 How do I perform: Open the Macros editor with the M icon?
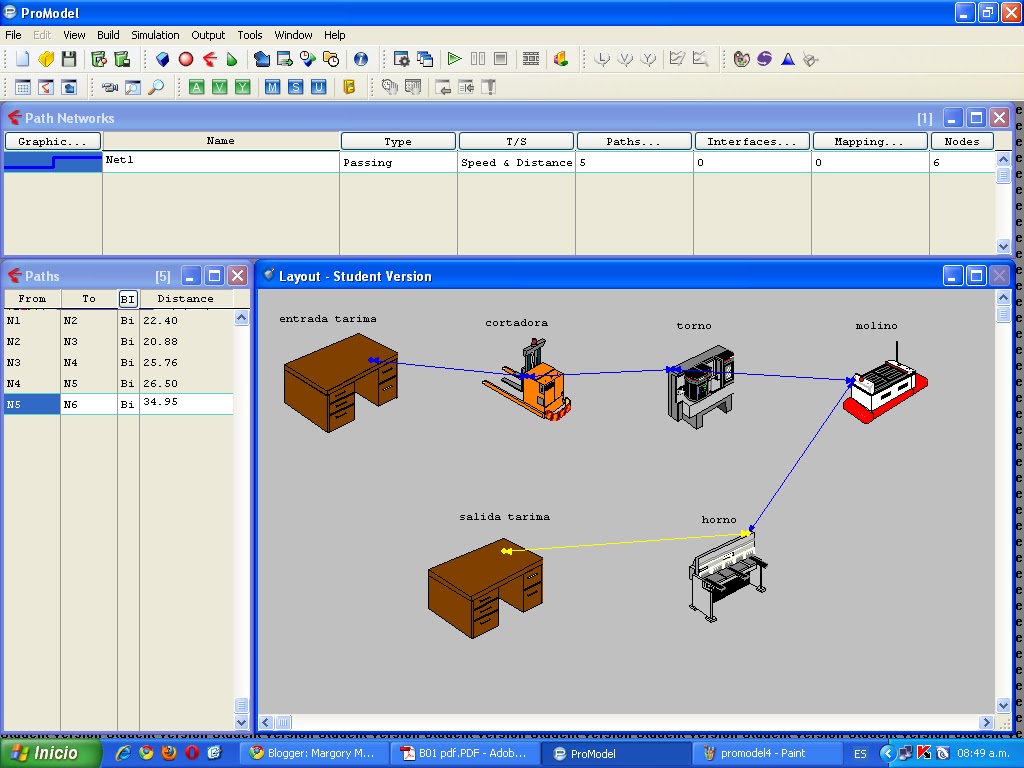click(x=271, y=87)
